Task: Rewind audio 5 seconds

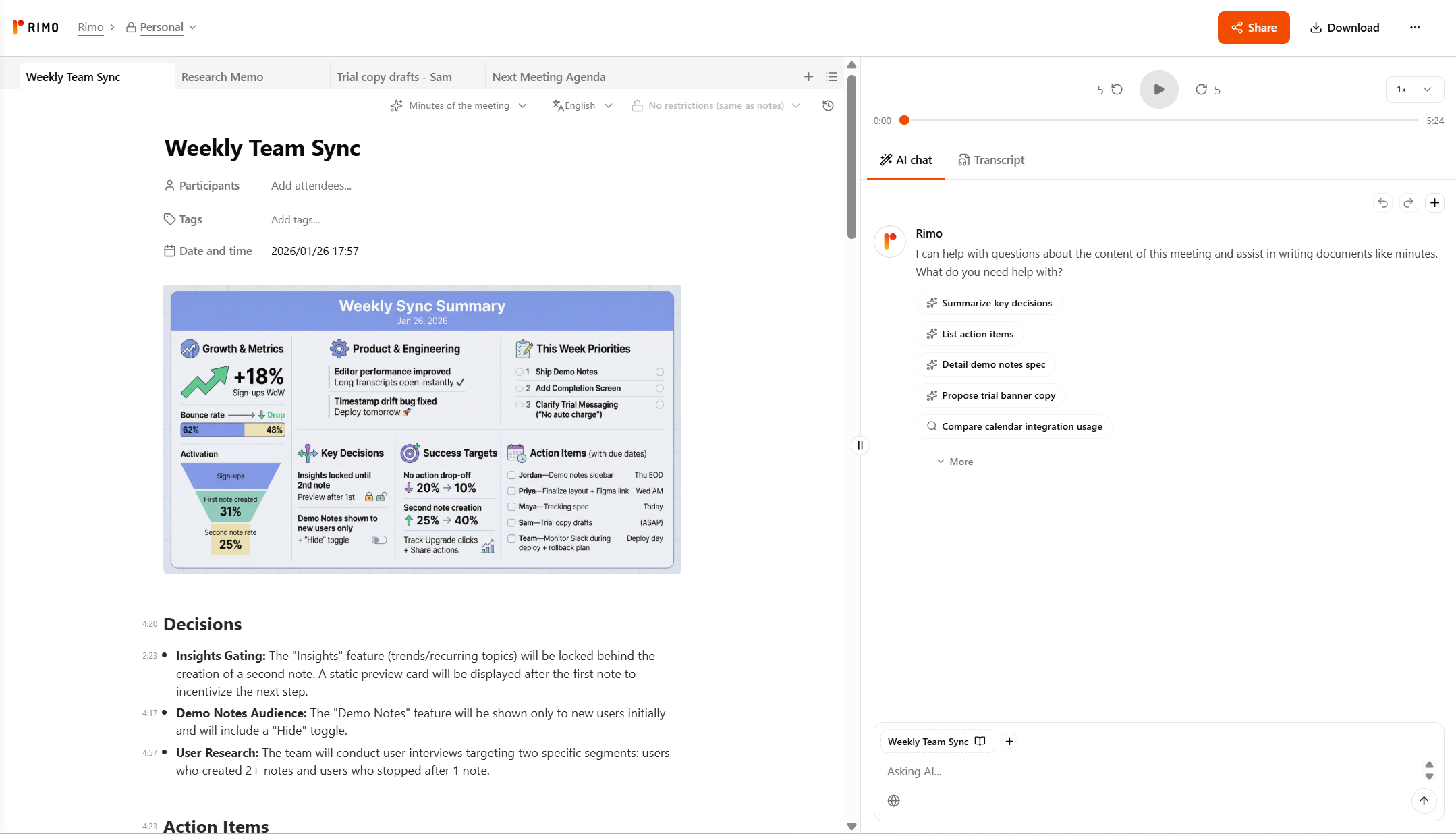Action: 1117,89
